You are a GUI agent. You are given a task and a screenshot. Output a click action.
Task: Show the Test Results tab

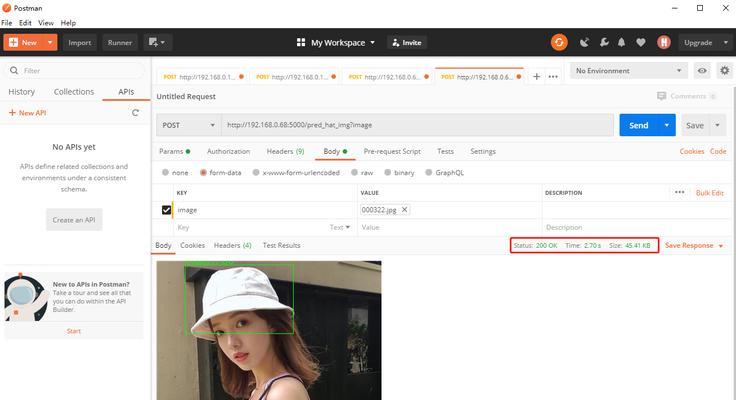pyautogui.click(x=281, y=245)
